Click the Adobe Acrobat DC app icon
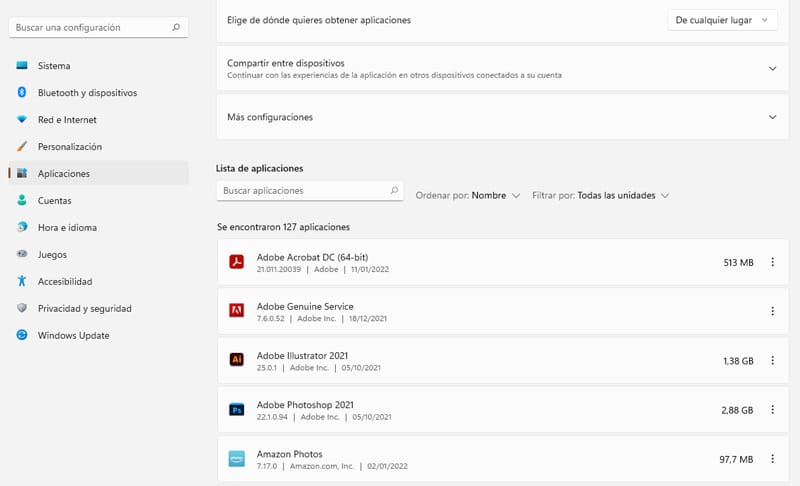 pos(236,262)
